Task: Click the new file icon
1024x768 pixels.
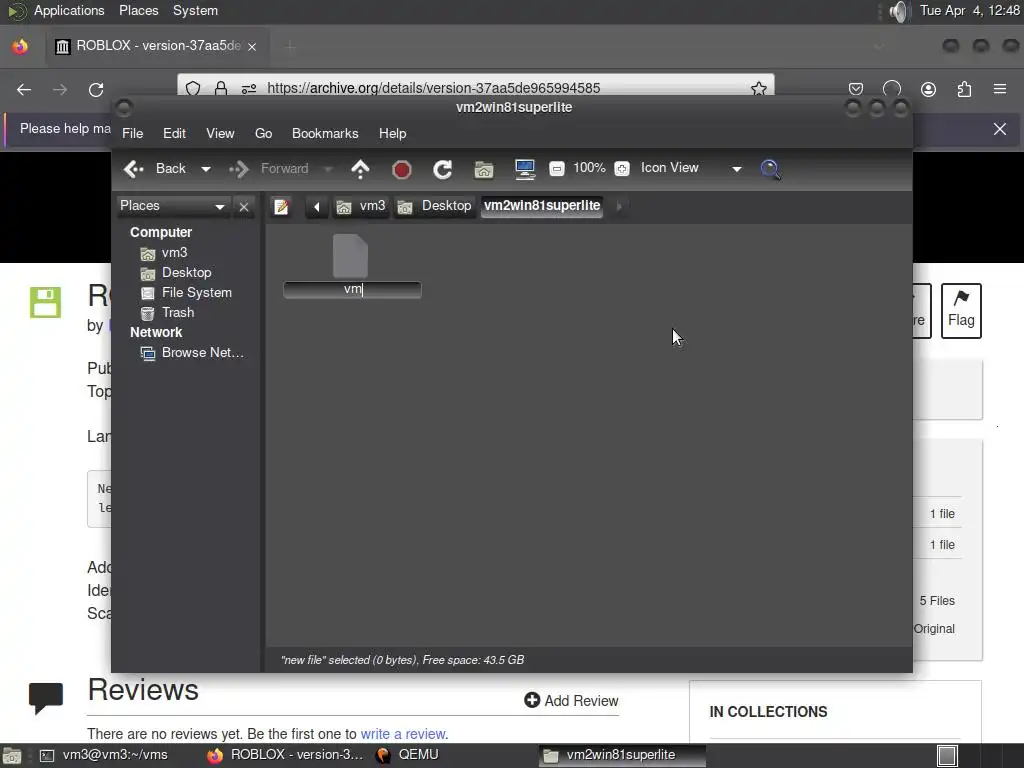Action: tap(351, 257)
